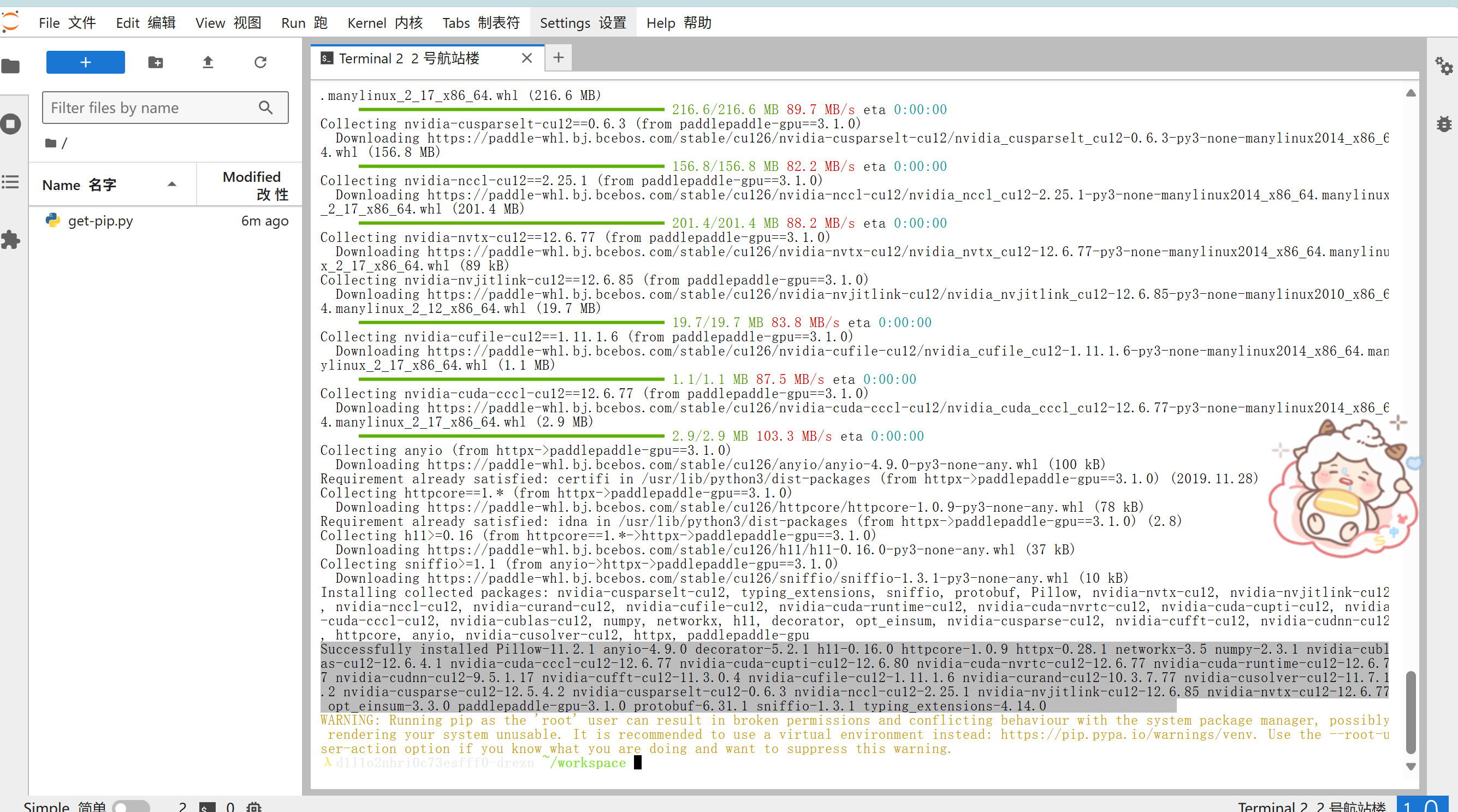Open the File menu
This screenshot has width=1458, height=812.
[67, 23]
